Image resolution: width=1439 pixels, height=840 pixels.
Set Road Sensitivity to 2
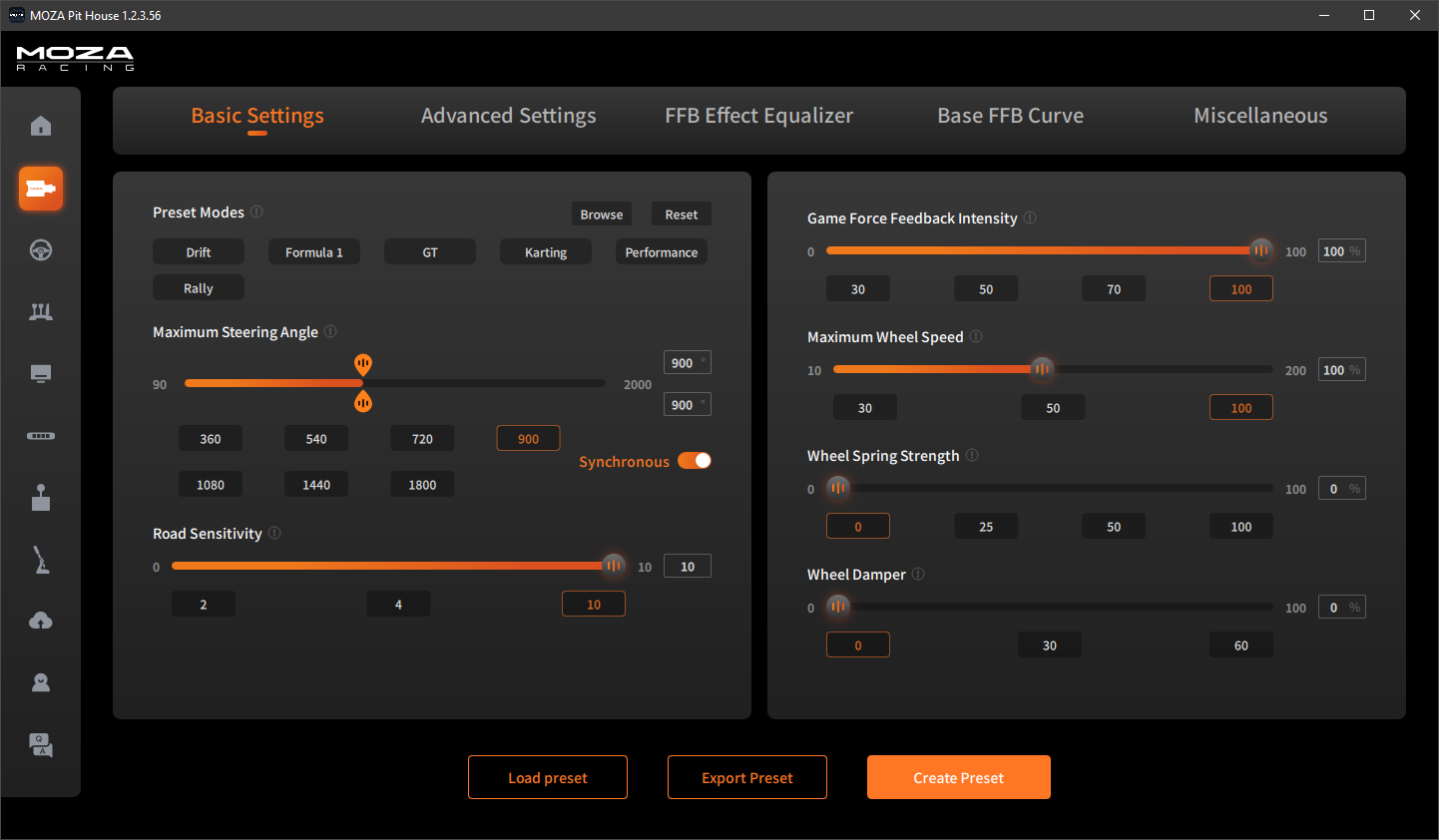coord(204,605)
